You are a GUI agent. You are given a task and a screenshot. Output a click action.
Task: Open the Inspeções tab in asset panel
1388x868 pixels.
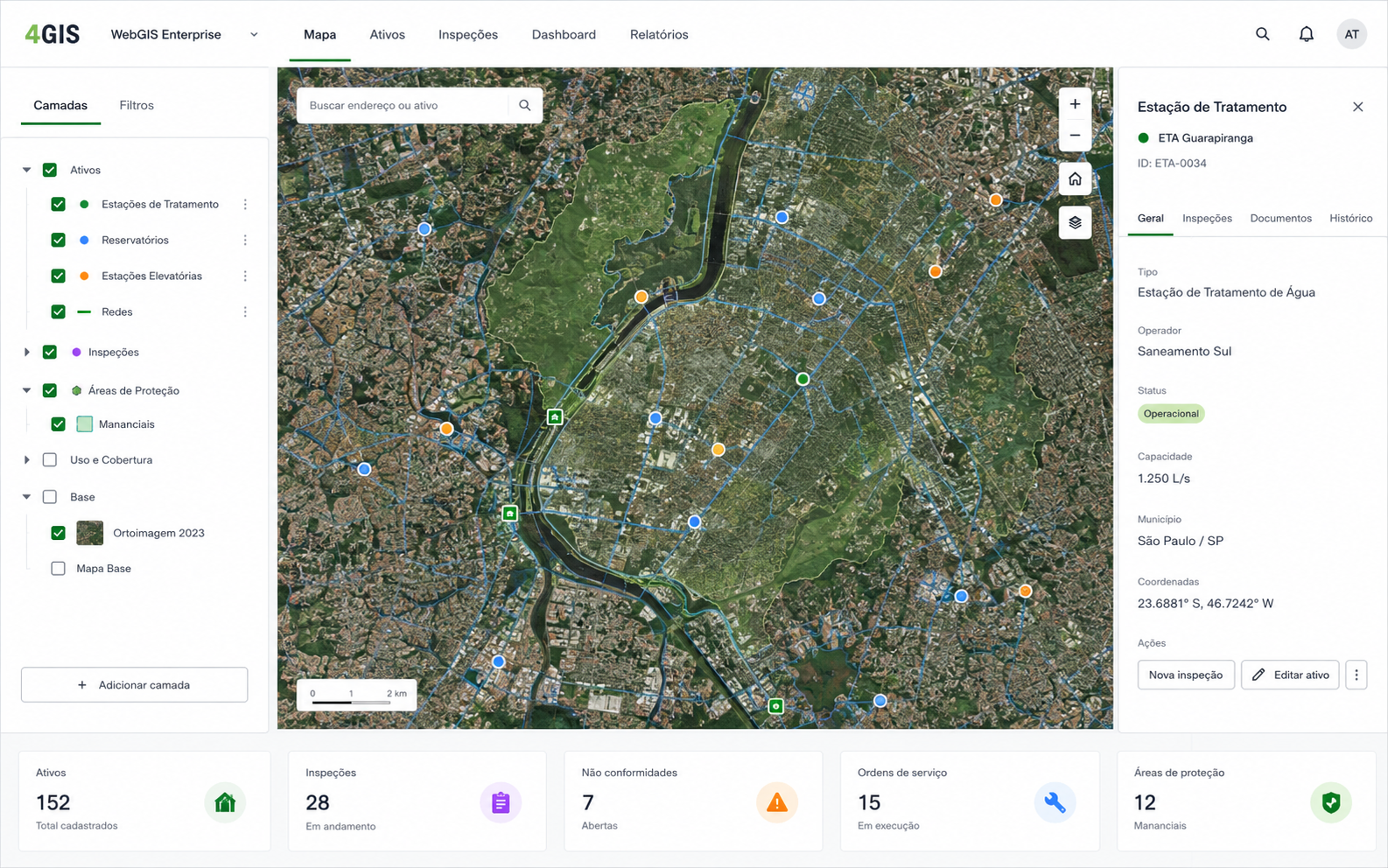coord(1207,218)
